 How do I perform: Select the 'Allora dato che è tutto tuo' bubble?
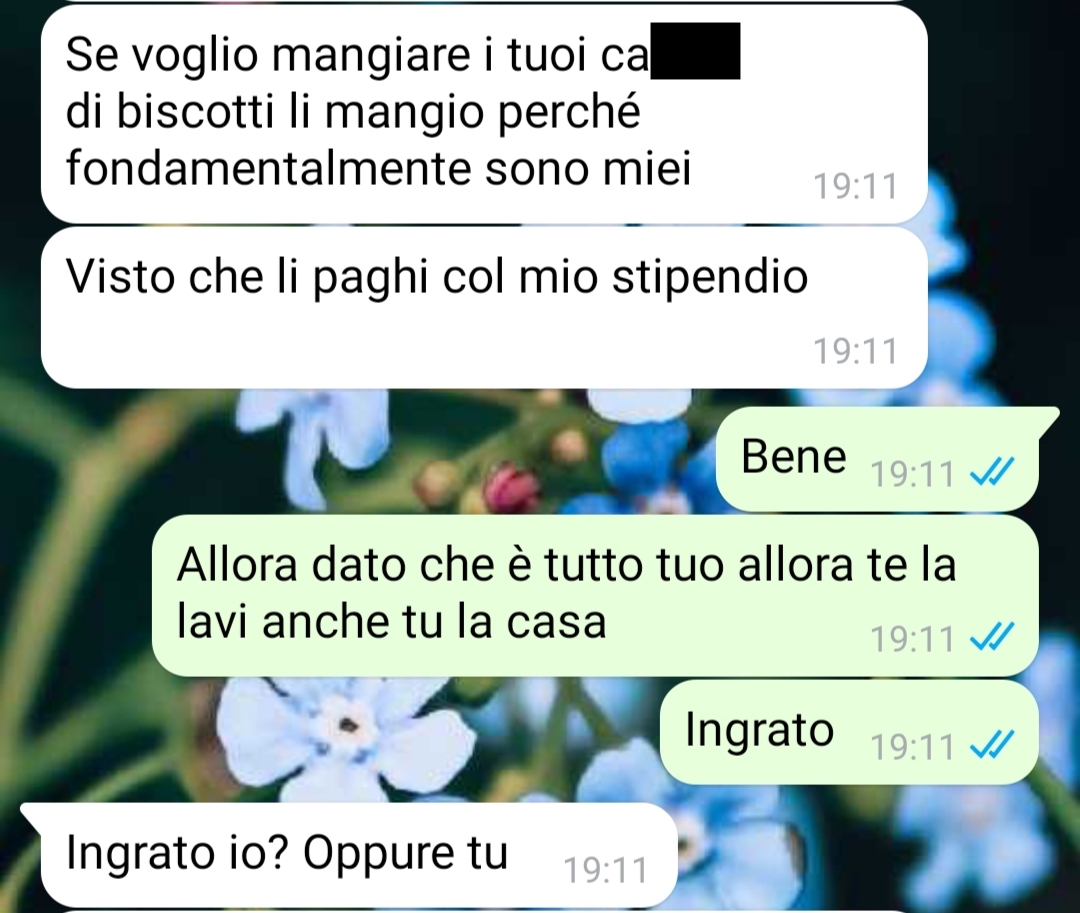[595, 596]
